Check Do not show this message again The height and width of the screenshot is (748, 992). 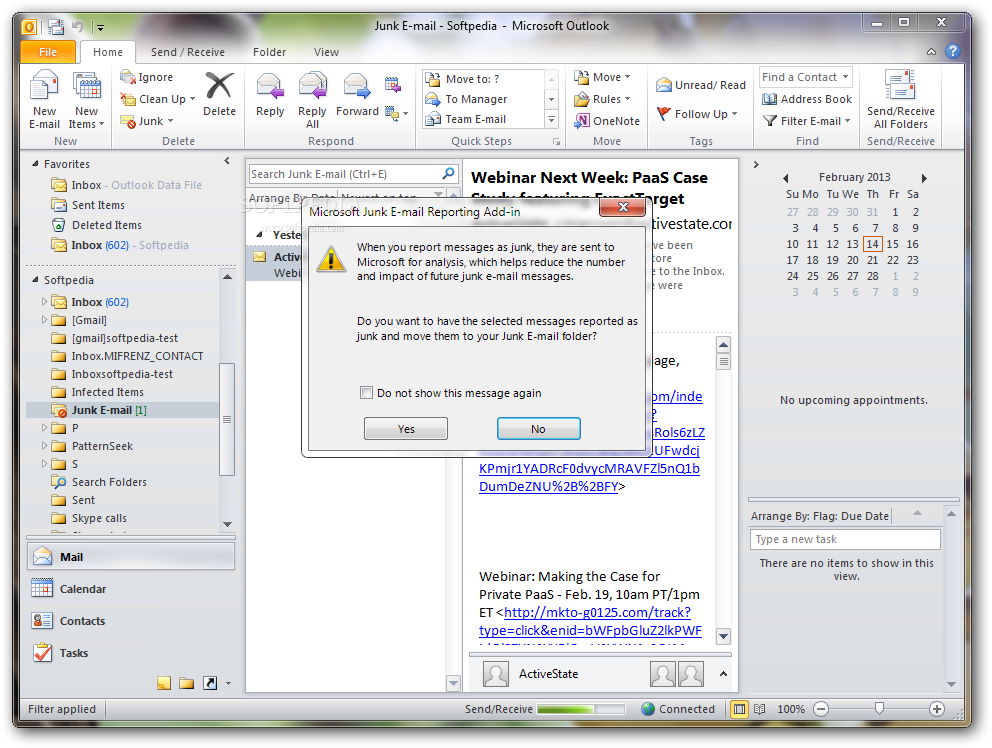click(366, 393)
